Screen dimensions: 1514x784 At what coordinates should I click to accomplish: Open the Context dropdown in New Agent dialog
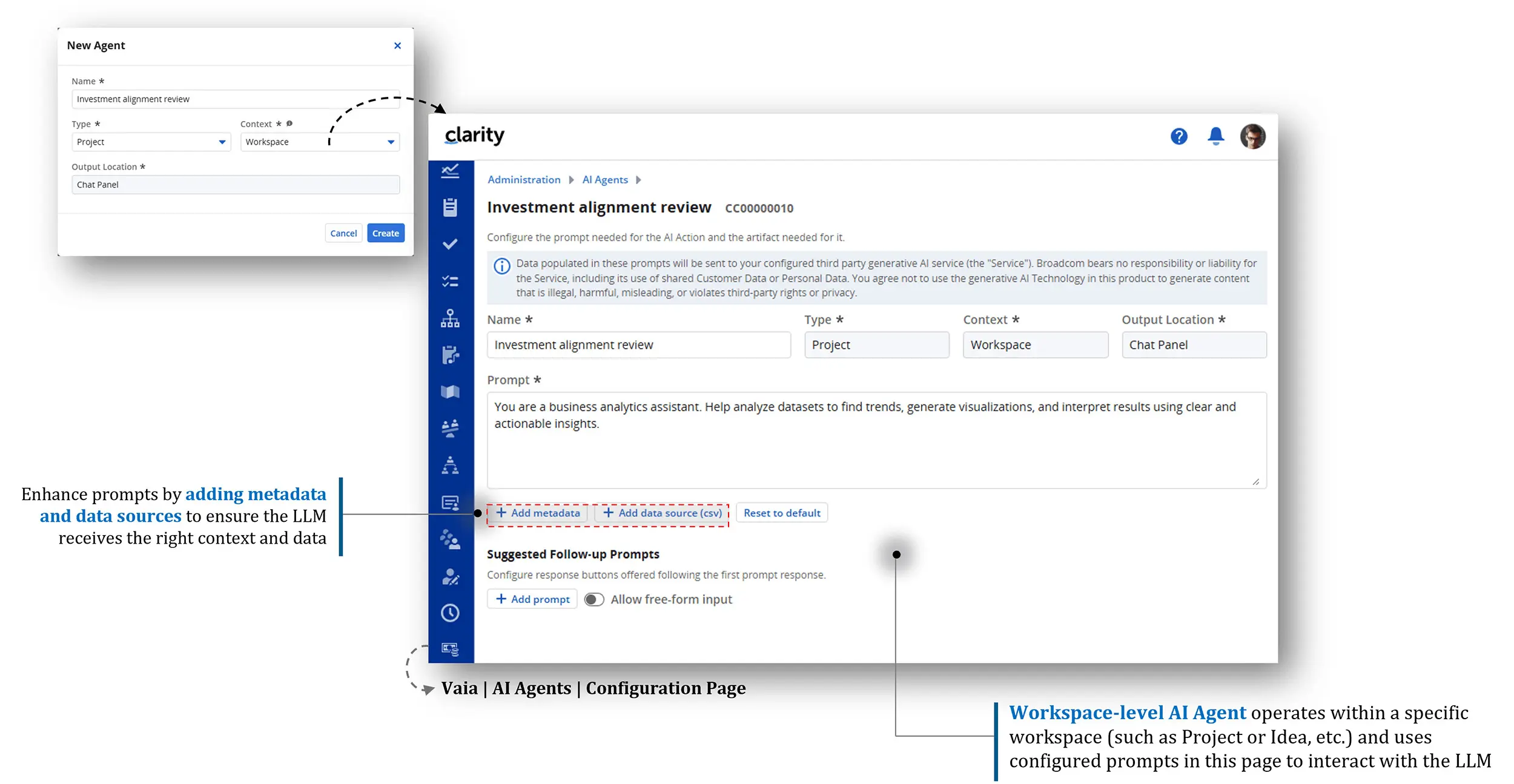tap(320, 142)
